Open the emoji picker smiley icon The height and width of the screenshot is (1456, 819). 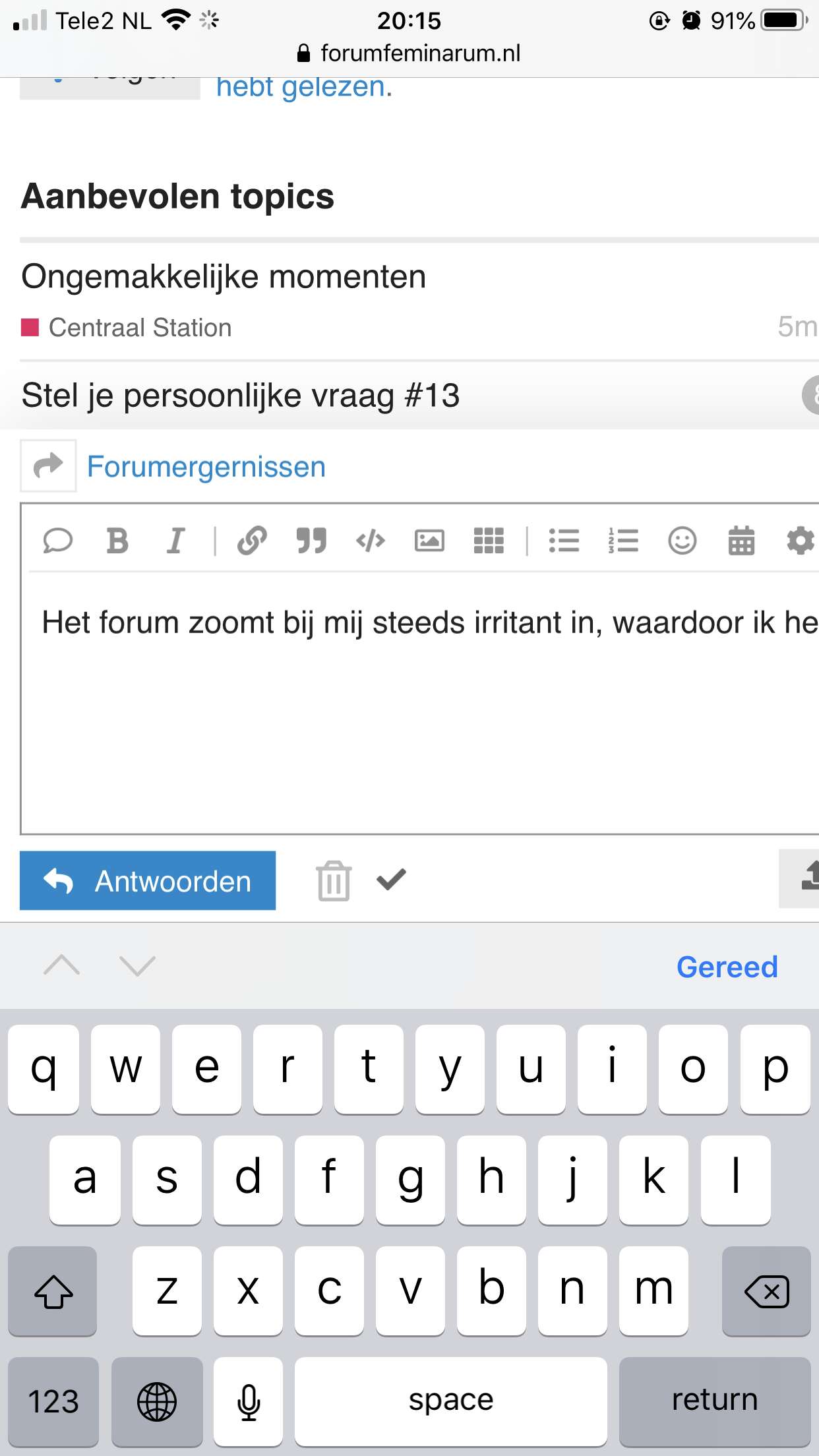pos(682,541)
